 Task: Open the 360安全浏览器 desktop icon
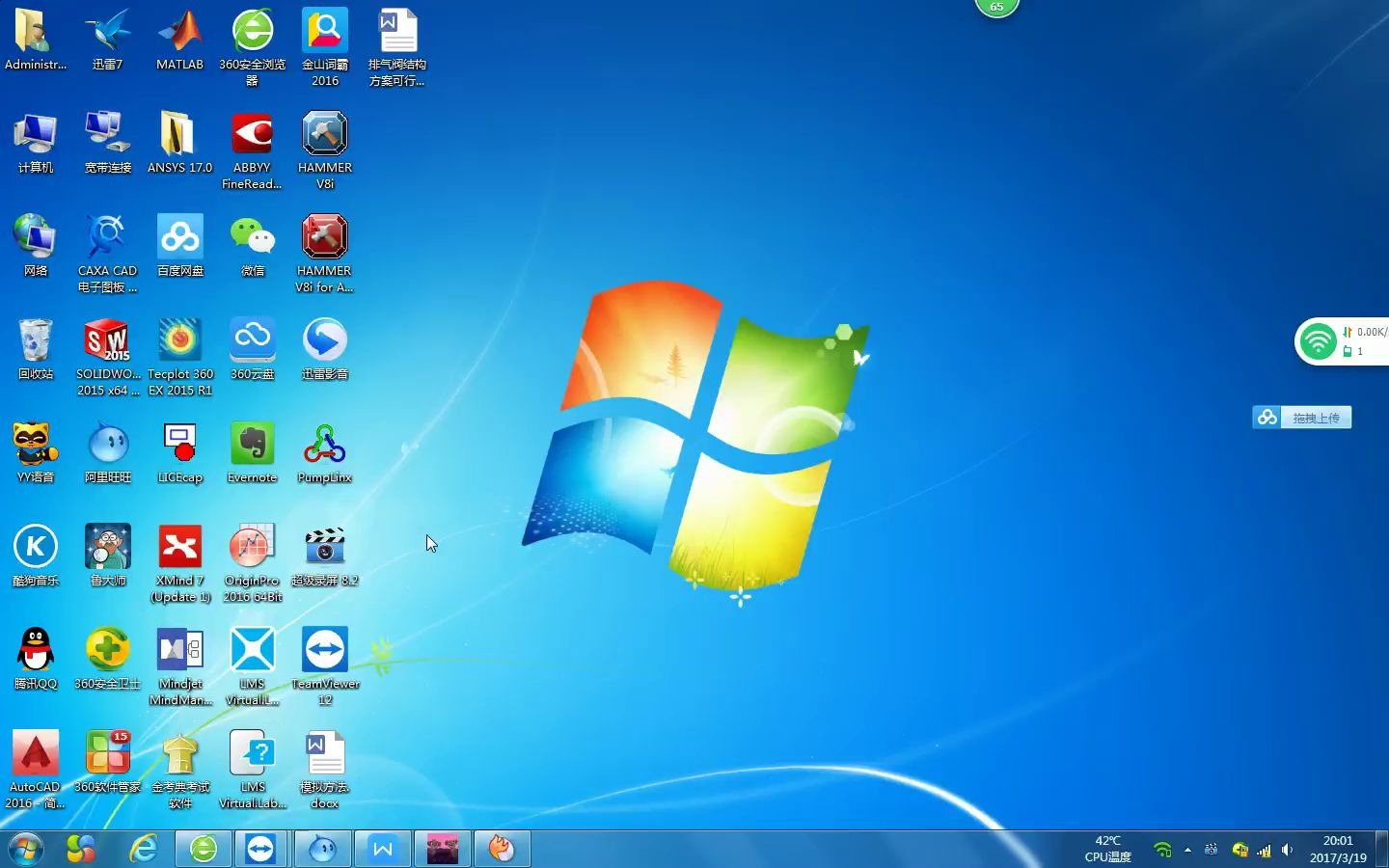pyautogui.click(x=252, y=47)
